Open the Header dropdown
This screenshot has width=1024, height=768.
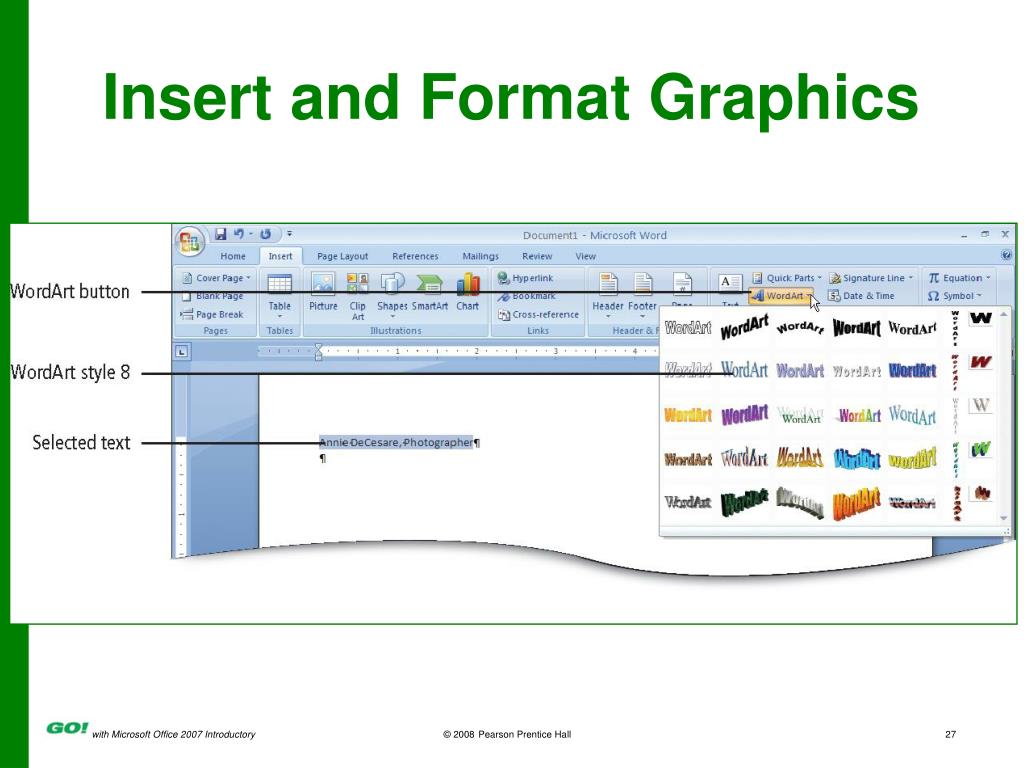point(608,295)
